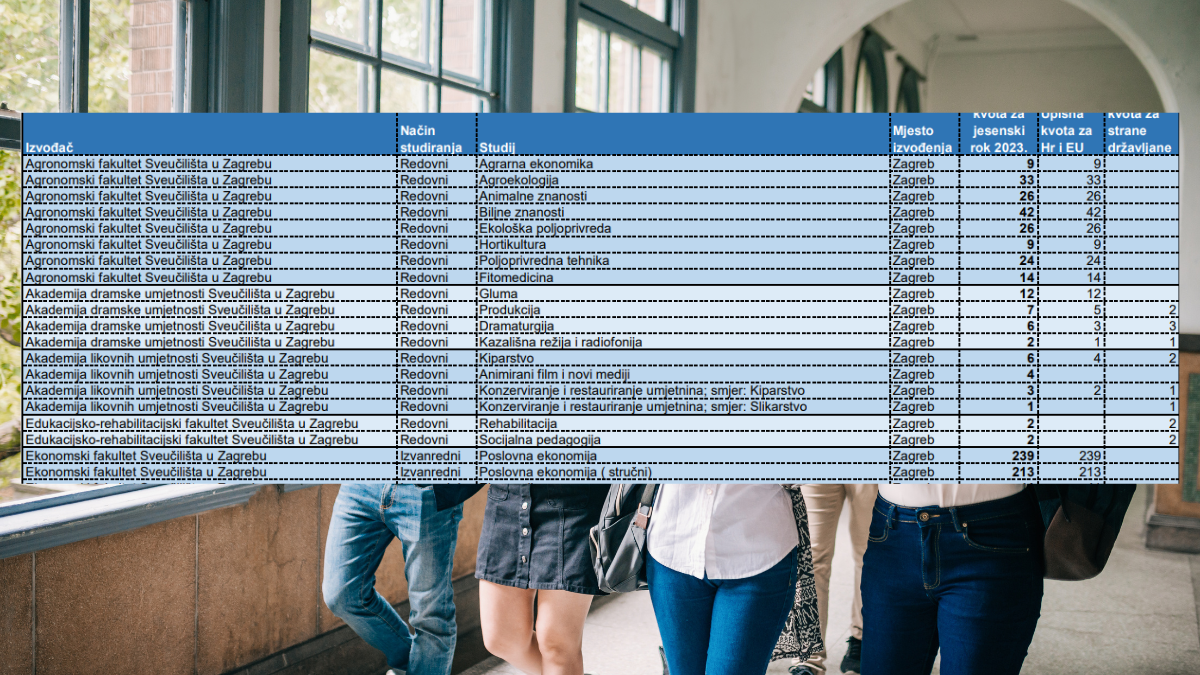Image resolution: width=1200 pixels, height=675 pixels.
Task: Select Izvanredni in the Poslovna ekonomija (stručni) row
Action: [x=437, y=472]
